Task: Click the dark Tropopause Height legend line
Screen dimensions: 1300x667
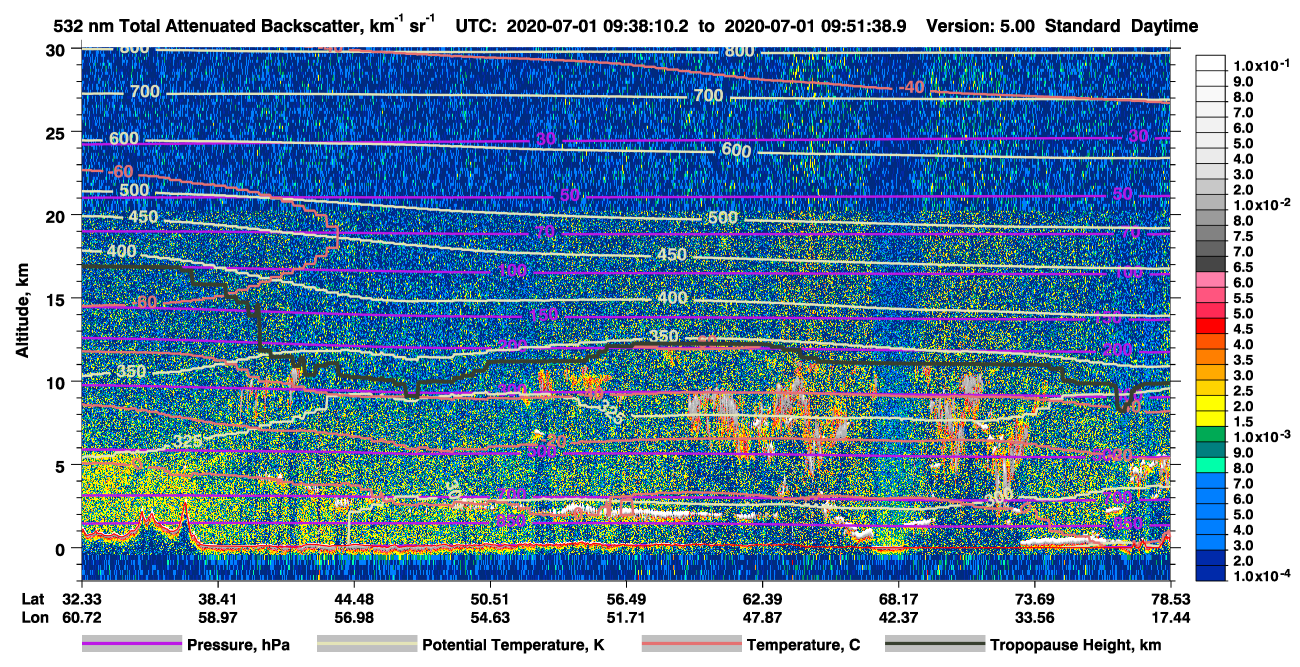Action: pos(935,645)
